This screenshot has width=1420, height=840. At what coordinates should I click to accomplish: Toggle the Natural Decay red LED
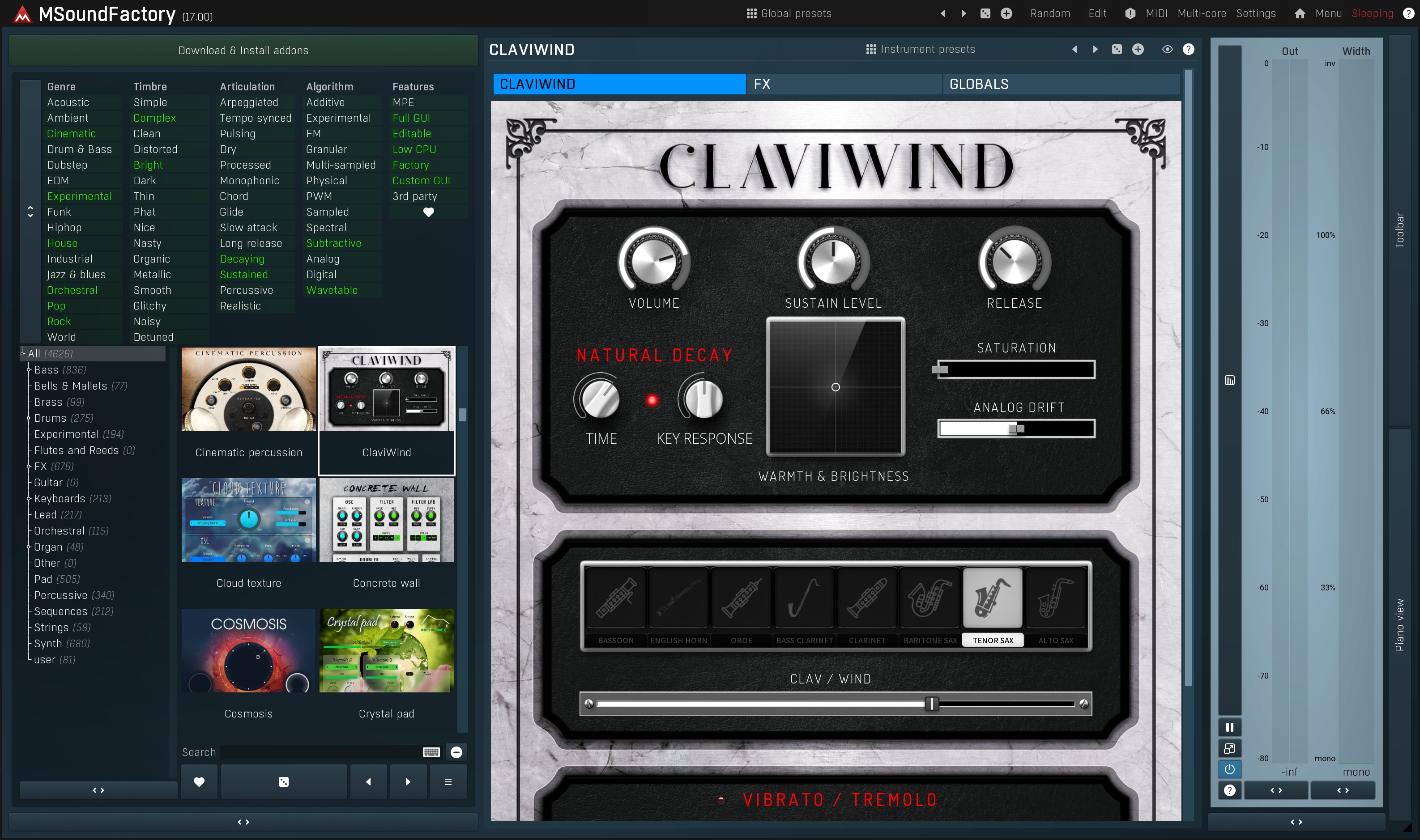coord(652,401)
